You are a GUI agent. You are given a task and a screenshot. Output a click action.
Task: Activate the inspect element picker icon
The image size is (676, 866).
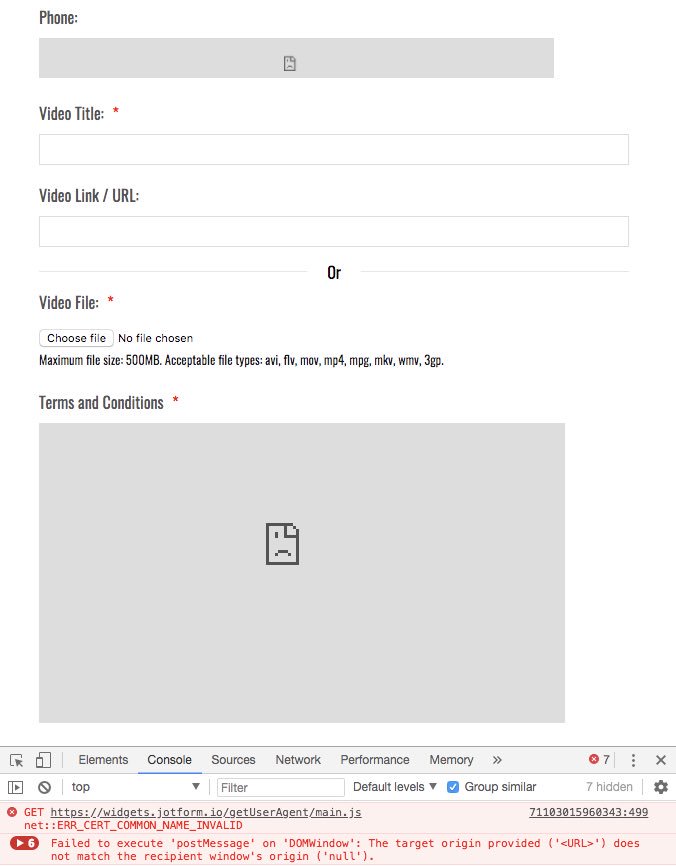pos(17,760)
